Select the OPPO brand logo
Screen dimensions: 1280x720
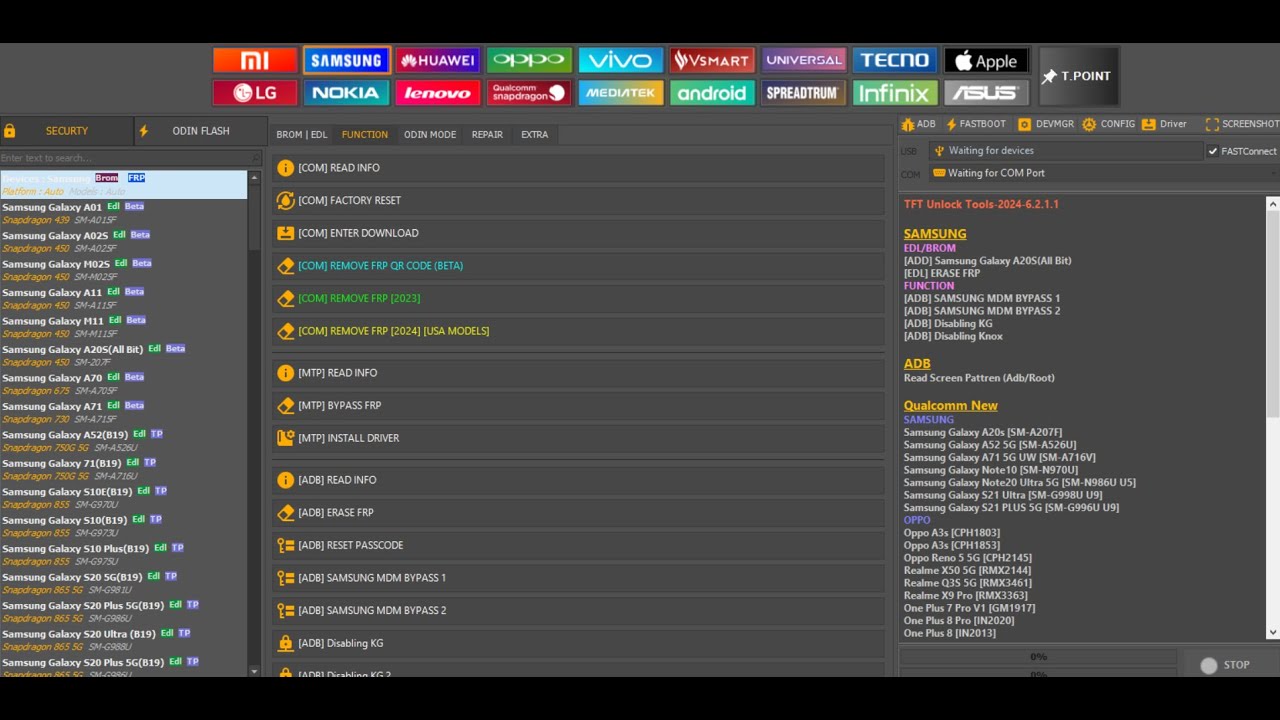tap(529, 60)
